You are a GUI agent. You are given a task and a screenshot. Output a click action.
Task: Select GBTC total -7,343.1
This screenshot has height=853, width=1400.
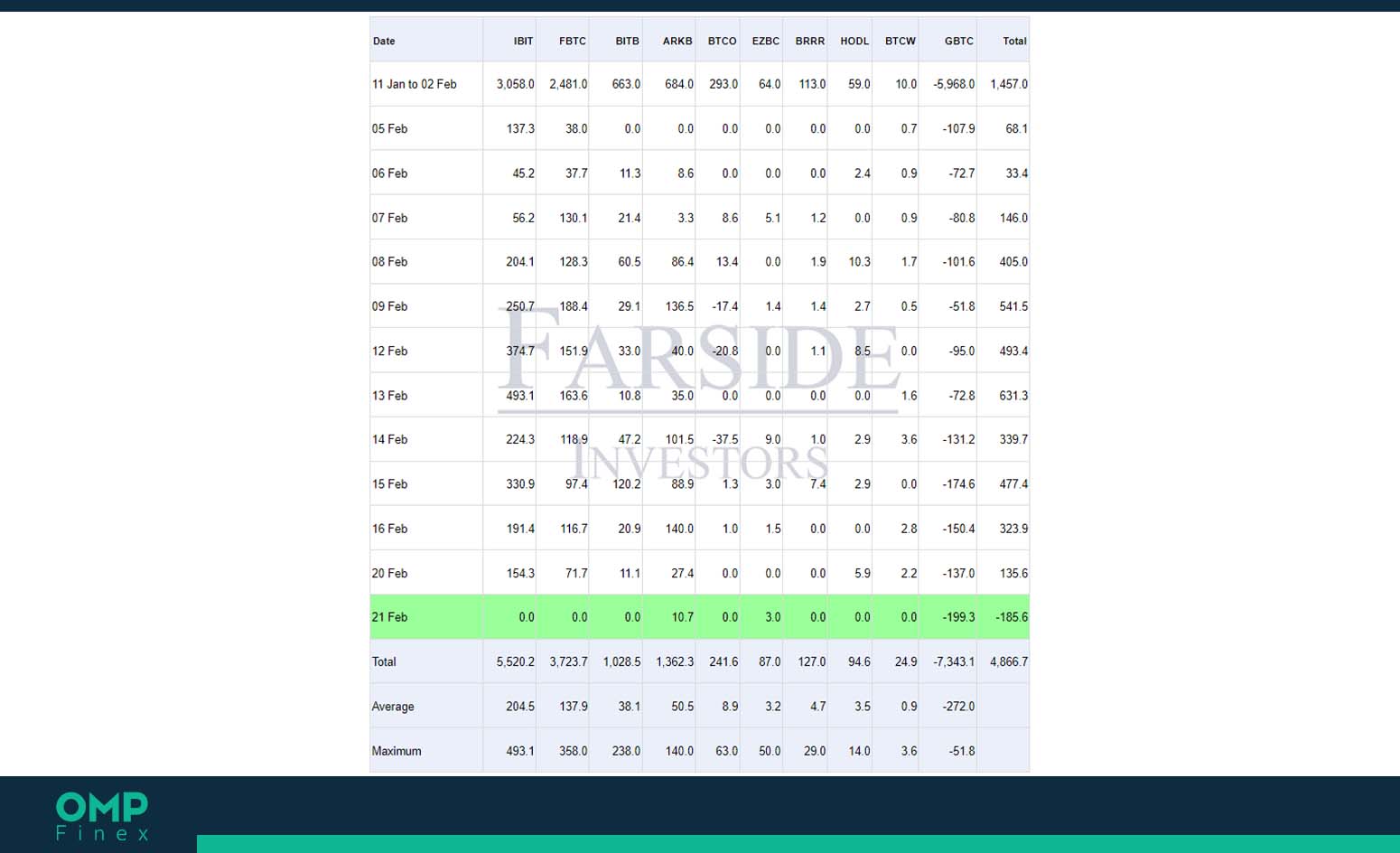click(x=954, y=661)
